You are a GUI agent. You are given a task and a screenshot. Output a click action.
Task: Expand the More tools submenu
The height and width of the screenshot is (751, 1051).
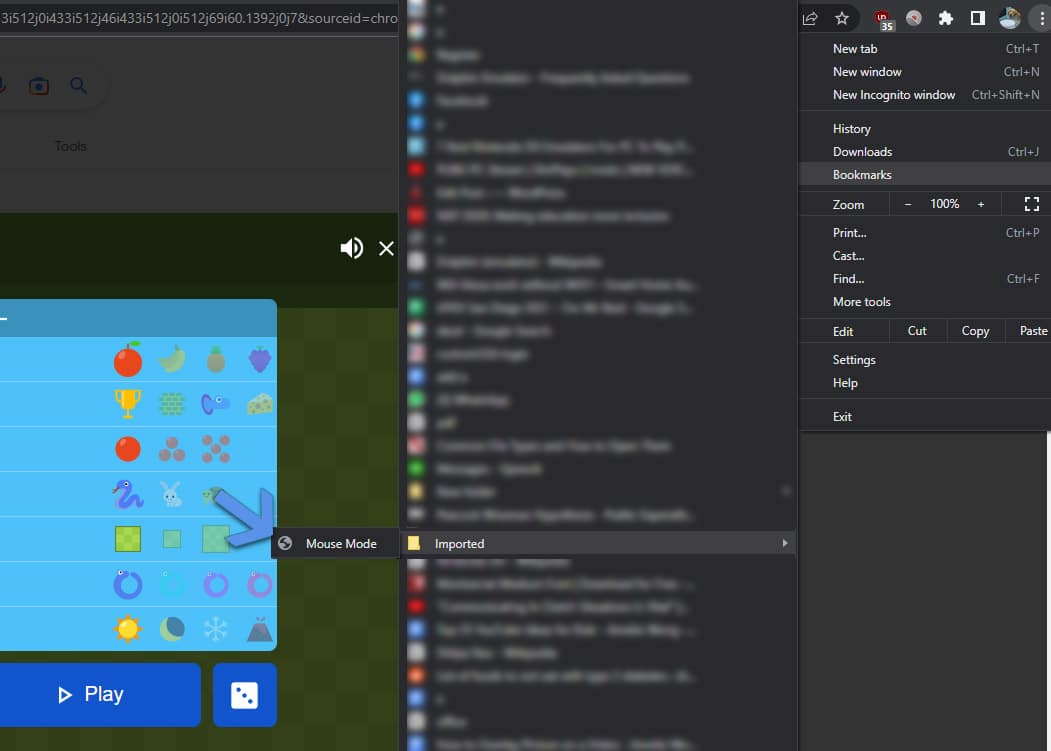pos(861,301)
